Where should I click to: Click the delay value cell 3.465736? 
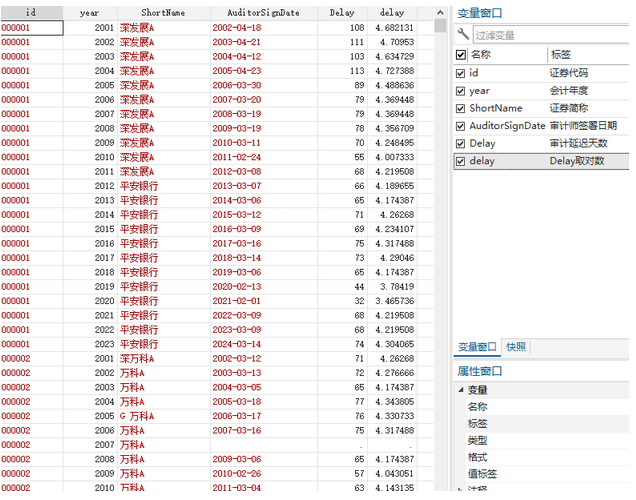click(x=392, y=301)
